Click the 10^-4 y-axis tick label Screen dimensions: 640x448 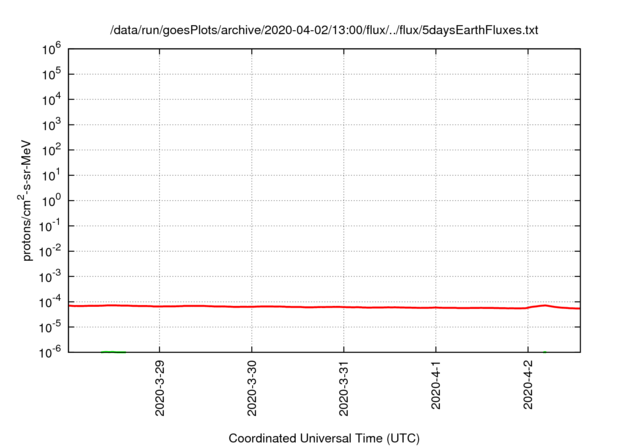click(x=50, y=302)
